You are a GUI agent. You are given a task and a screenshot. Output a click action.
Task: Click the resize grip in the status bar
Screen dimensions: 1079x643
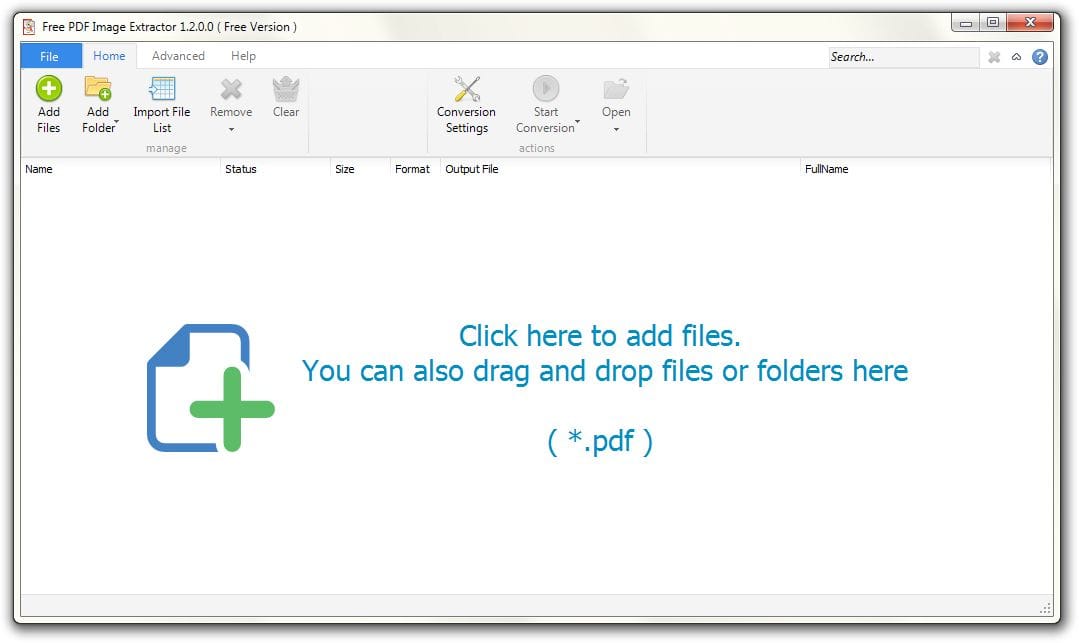point(1045,609)
